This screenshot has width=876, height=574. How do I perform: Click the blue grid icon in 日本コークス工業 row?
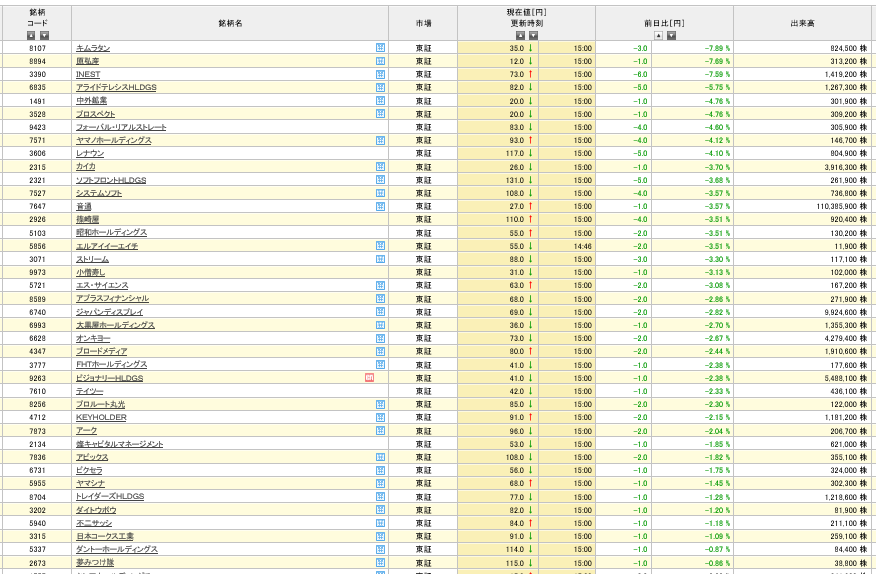click(x=380, y=536)
